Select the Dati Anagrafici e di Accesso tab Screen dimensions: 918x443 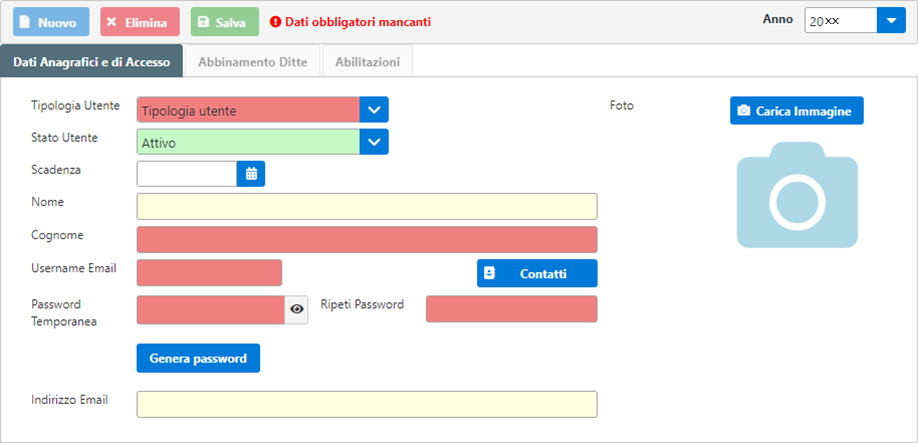[x=91, y=61]
